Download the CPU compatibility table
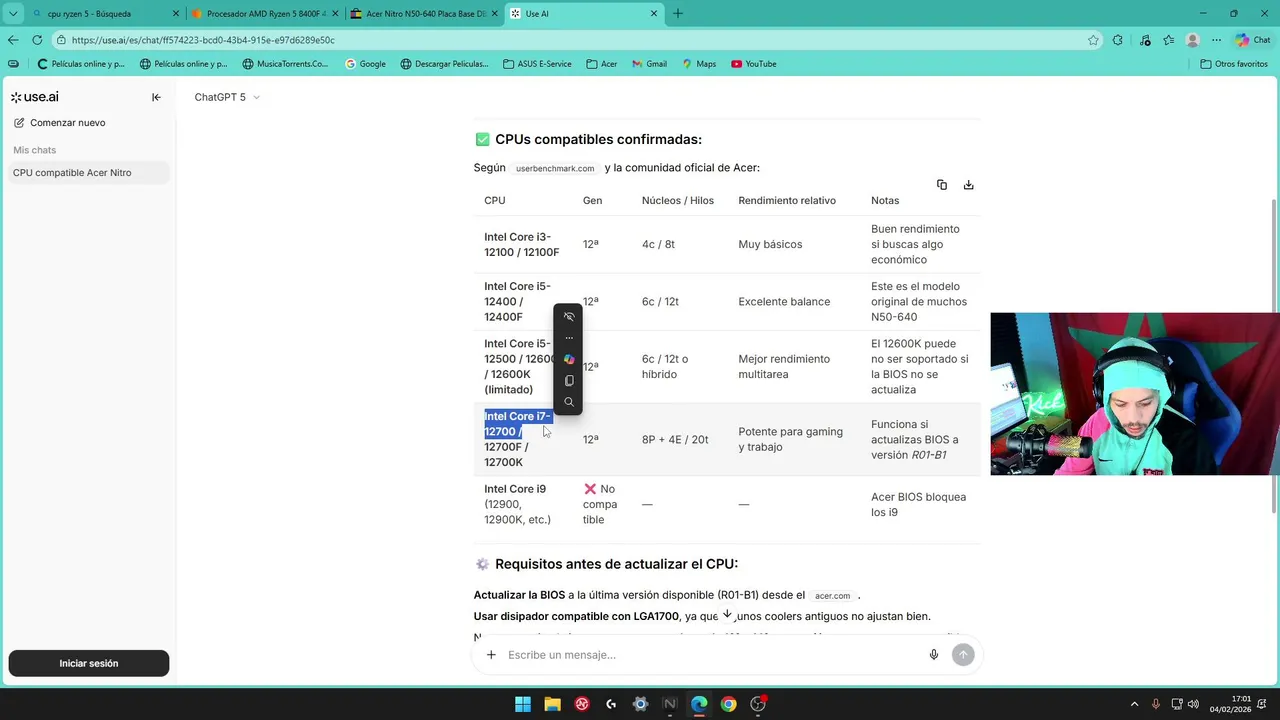This screenshot has height=720, width=1280. [968, 185]
